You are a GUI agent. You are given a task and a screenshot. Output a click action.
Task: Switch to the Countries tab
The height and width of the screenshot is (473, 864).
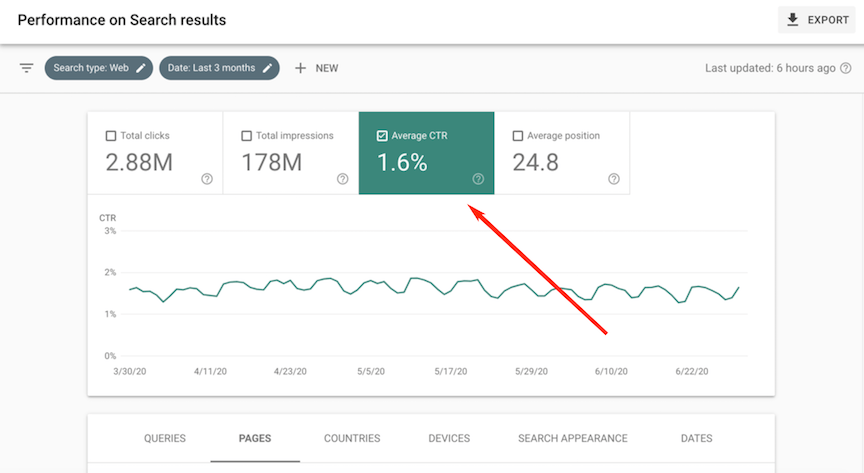[352, 438]
